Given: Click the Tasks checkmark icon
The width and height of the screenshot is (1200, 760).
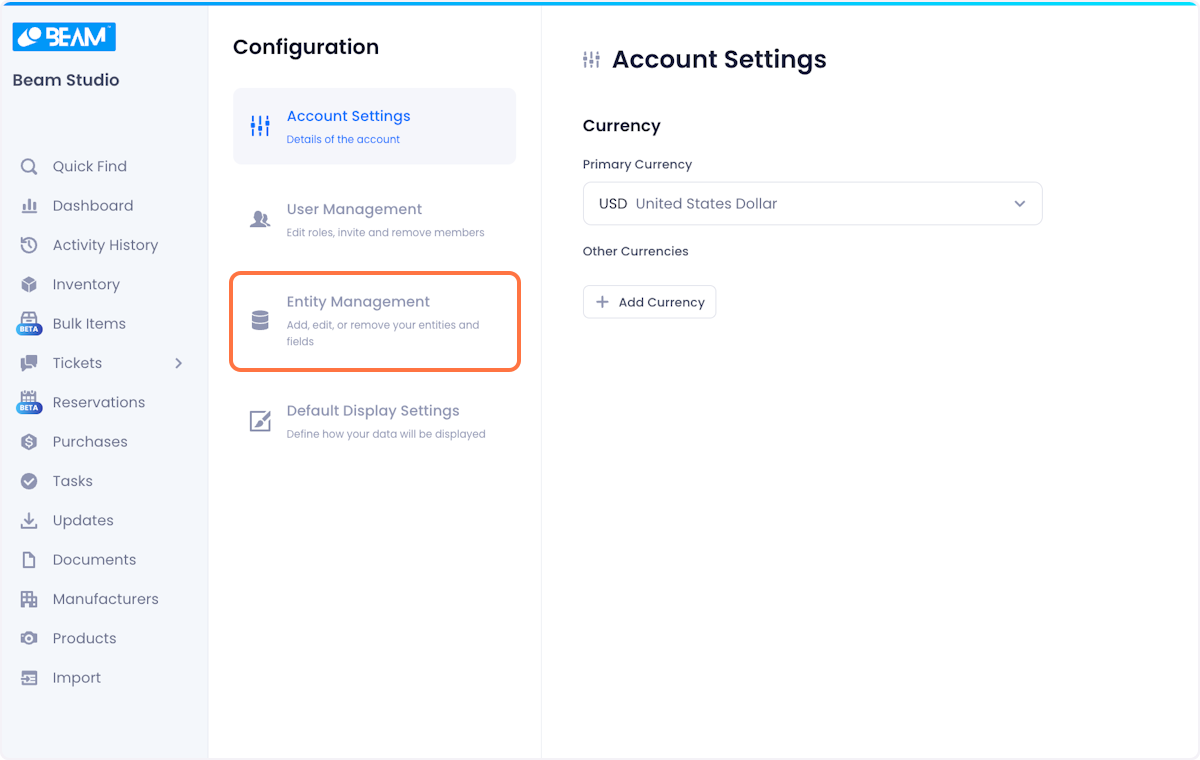Looking at the screenshot, I should [29, 481].
